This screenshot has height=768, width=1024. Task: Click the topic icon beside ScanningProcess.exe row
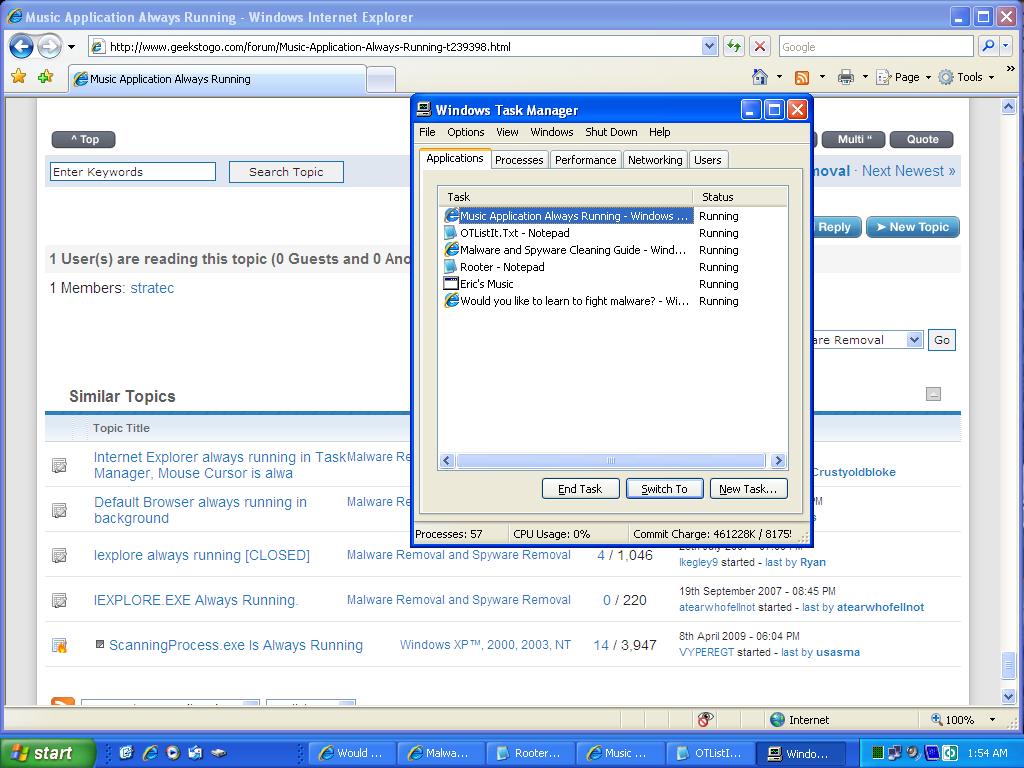pos(59,646)
